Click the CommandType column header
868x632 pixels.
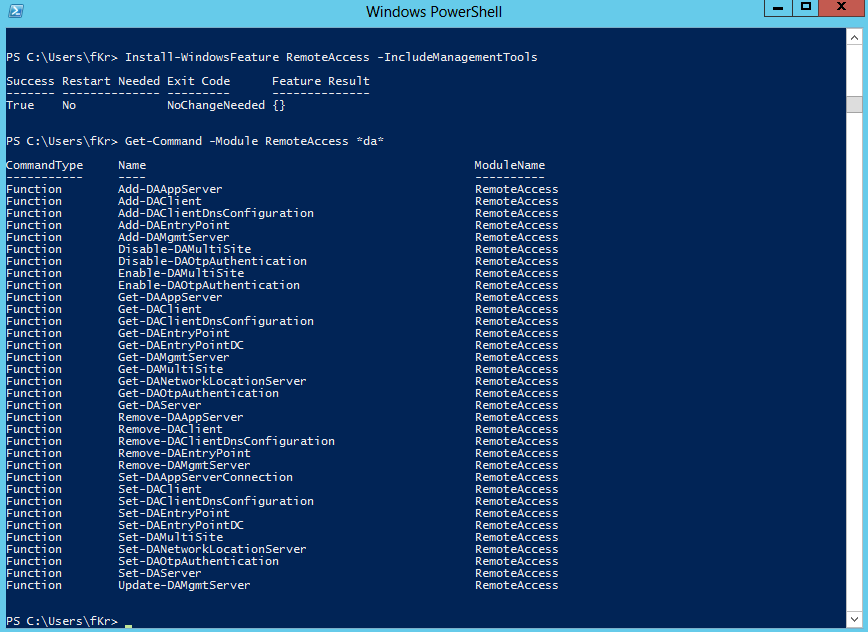tap(45, 165)
